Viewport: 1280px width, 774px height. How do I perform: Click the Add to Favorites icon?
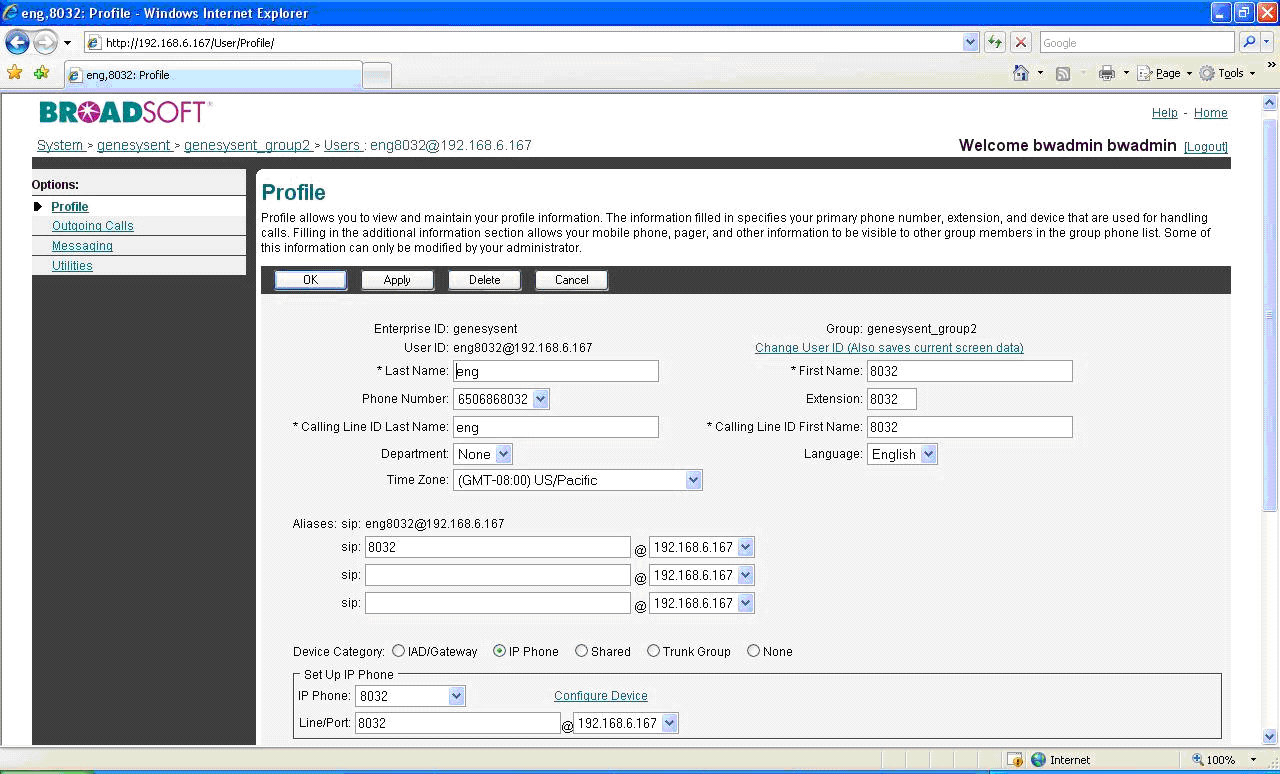(41, 73)
